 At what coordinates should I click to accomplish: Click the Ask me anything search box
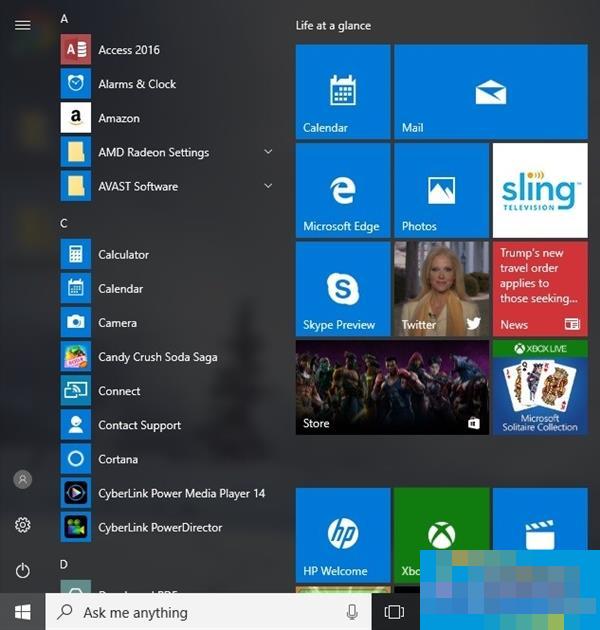(208, 612)
